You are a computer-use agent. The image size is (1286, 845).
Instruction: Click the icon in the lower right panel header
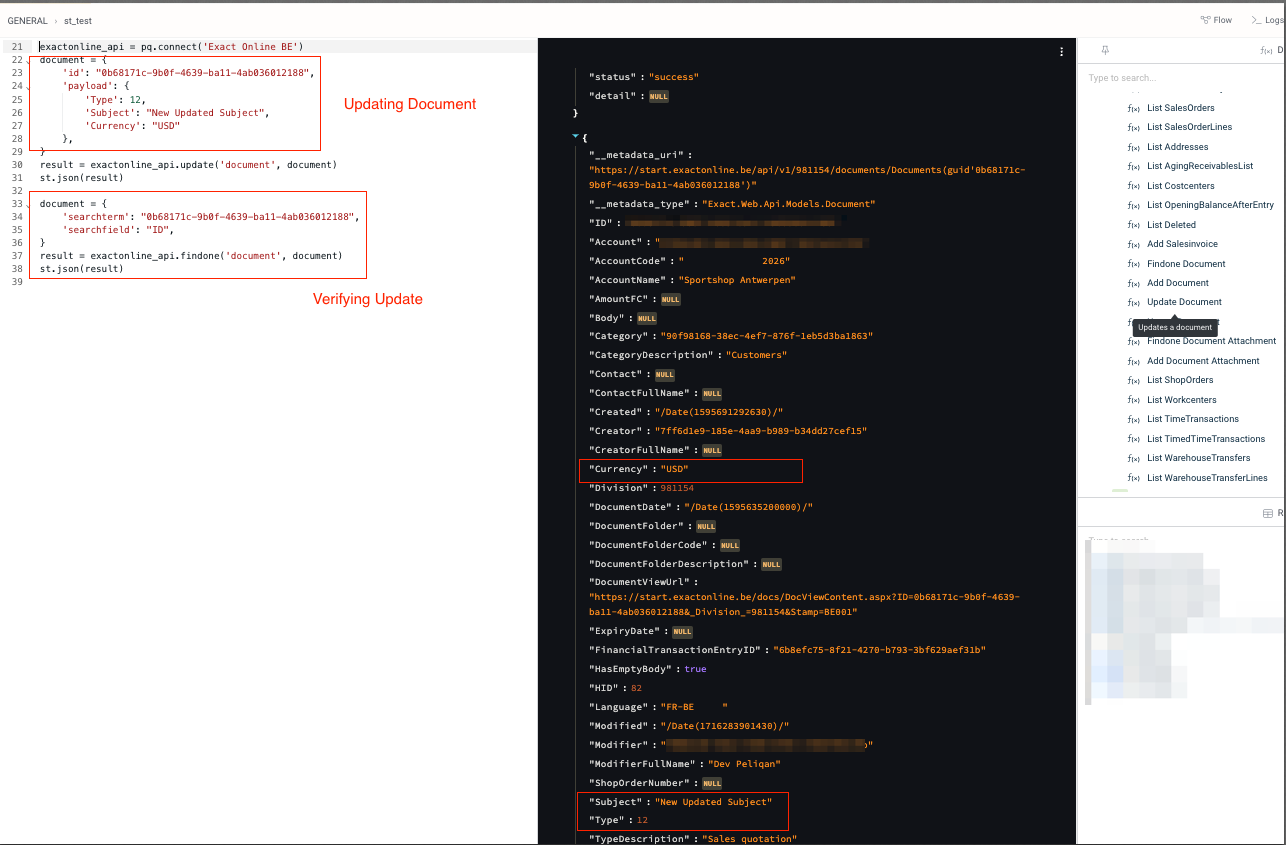(x=1268, y=513)
